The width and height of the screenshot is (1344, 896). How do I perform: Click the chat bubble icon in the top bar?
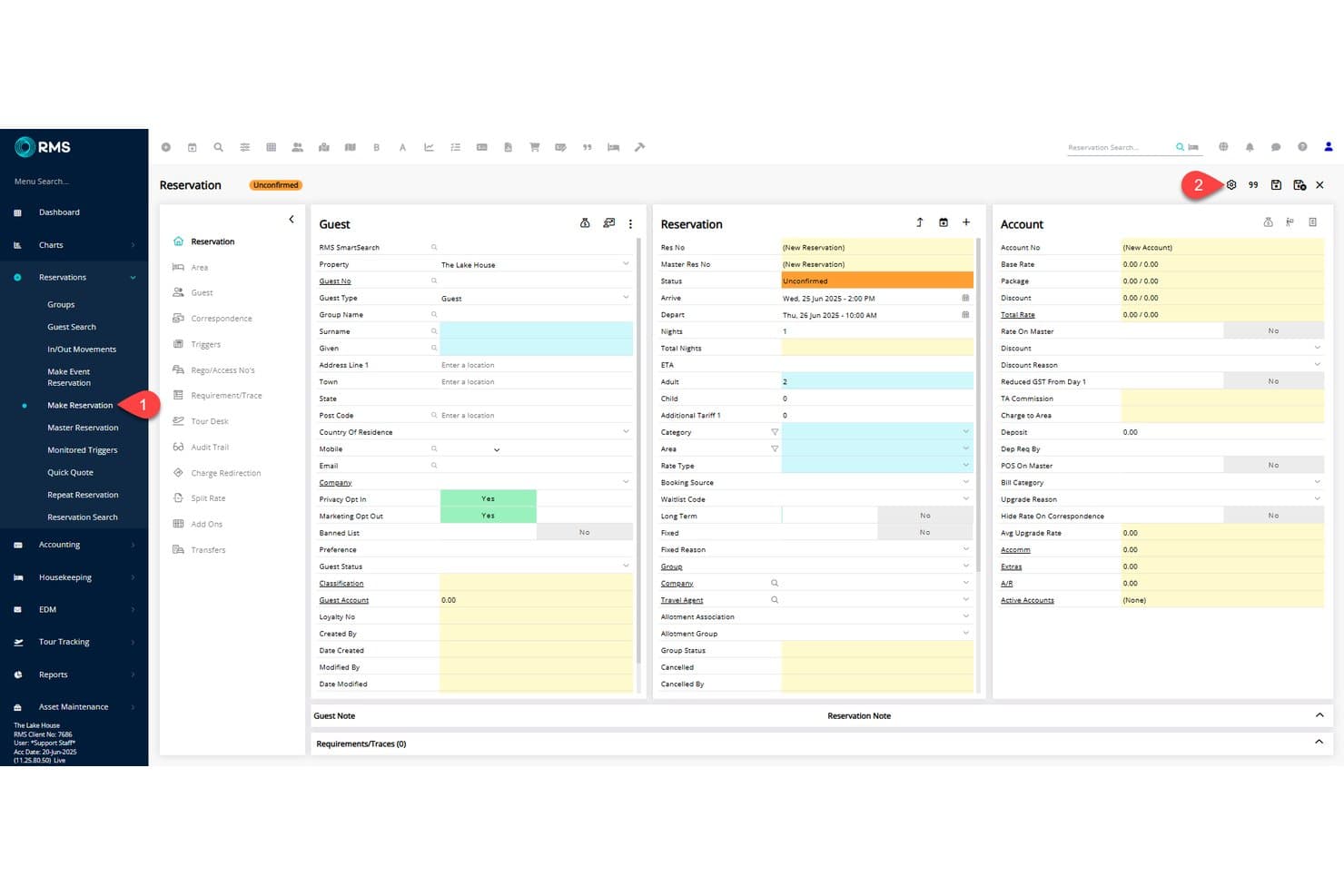(1276, 147)
